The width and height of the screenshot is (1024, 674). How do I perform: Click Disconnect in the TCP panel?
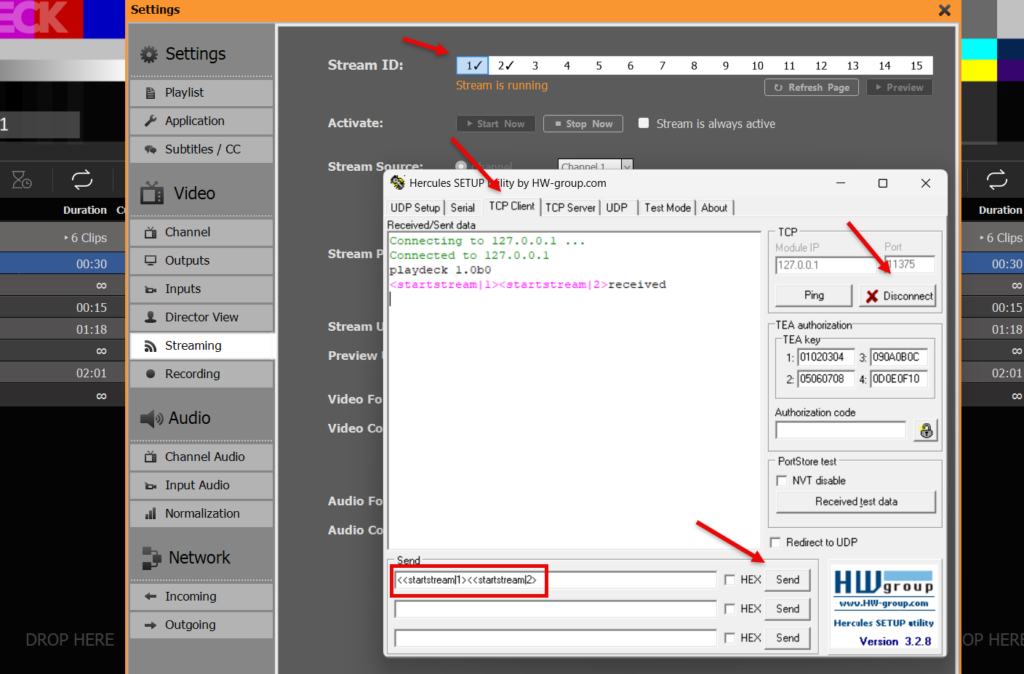click(x=896, y=295)
